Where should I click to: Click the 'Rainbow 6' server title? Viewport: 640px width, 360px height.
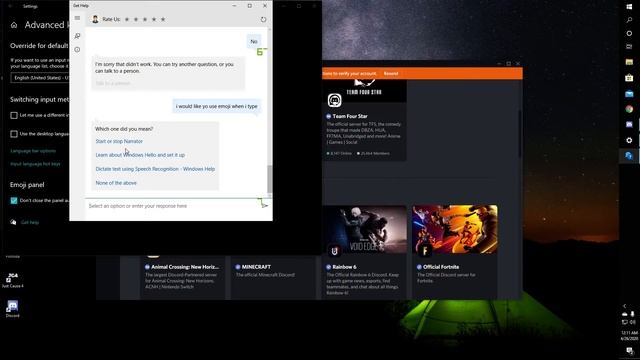(x=344, y=267)
